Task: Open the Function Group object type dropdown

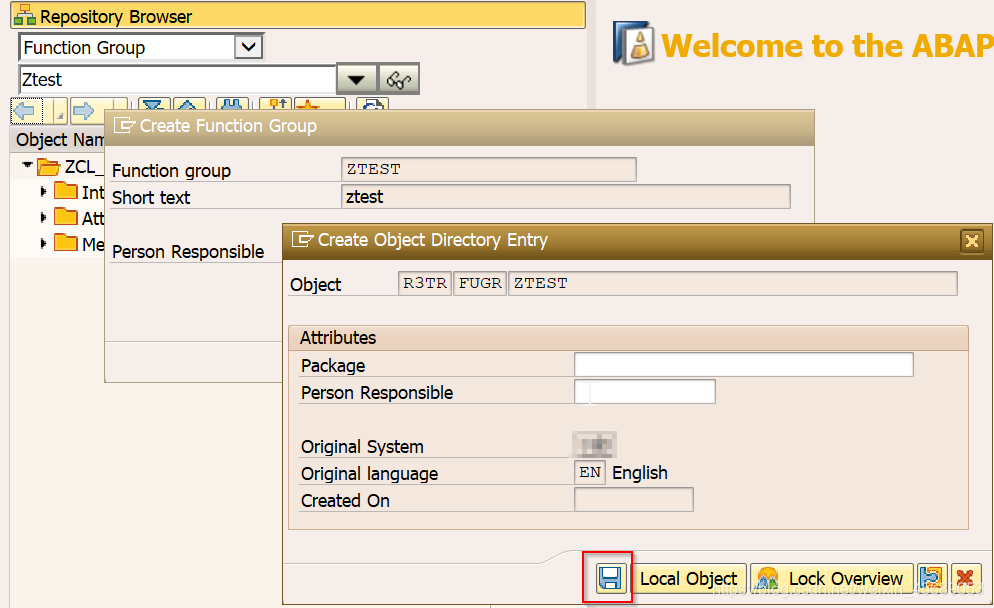Action: tap(249, 47)
